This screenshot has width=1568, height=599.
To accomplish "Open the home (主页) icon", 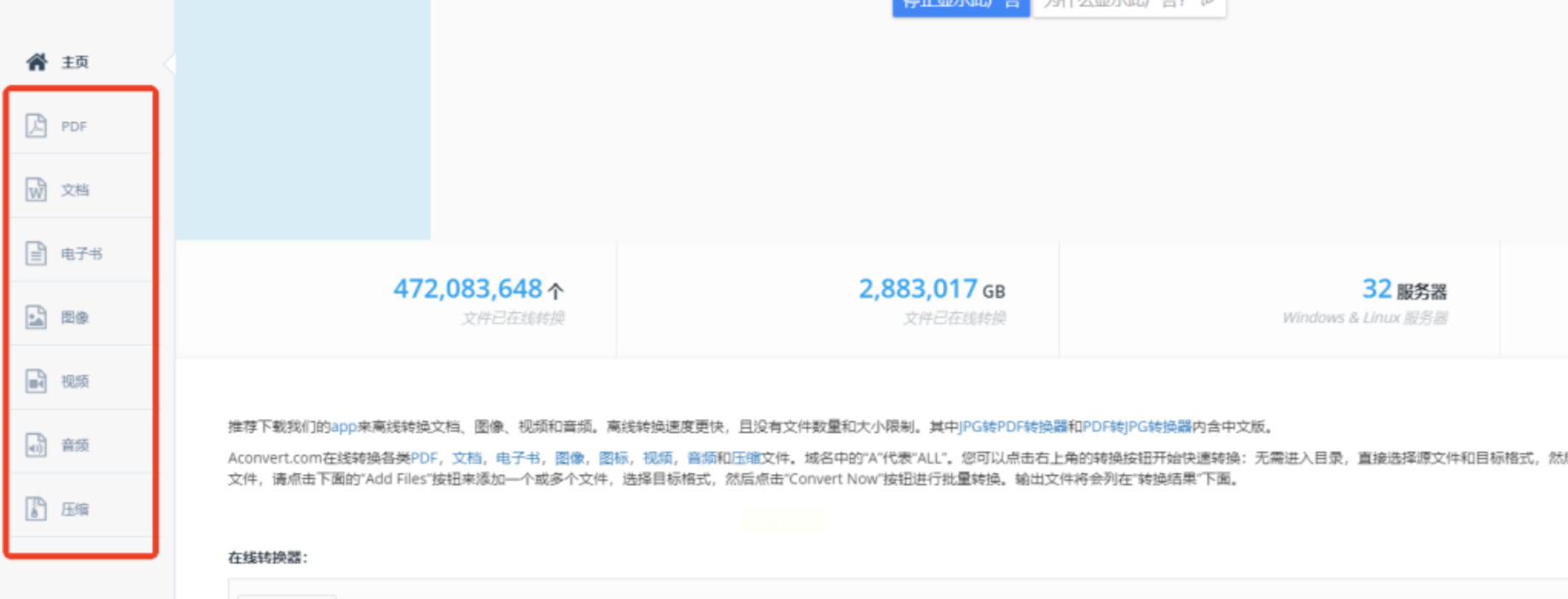I will pyautogui.click(x=37, y=61).
